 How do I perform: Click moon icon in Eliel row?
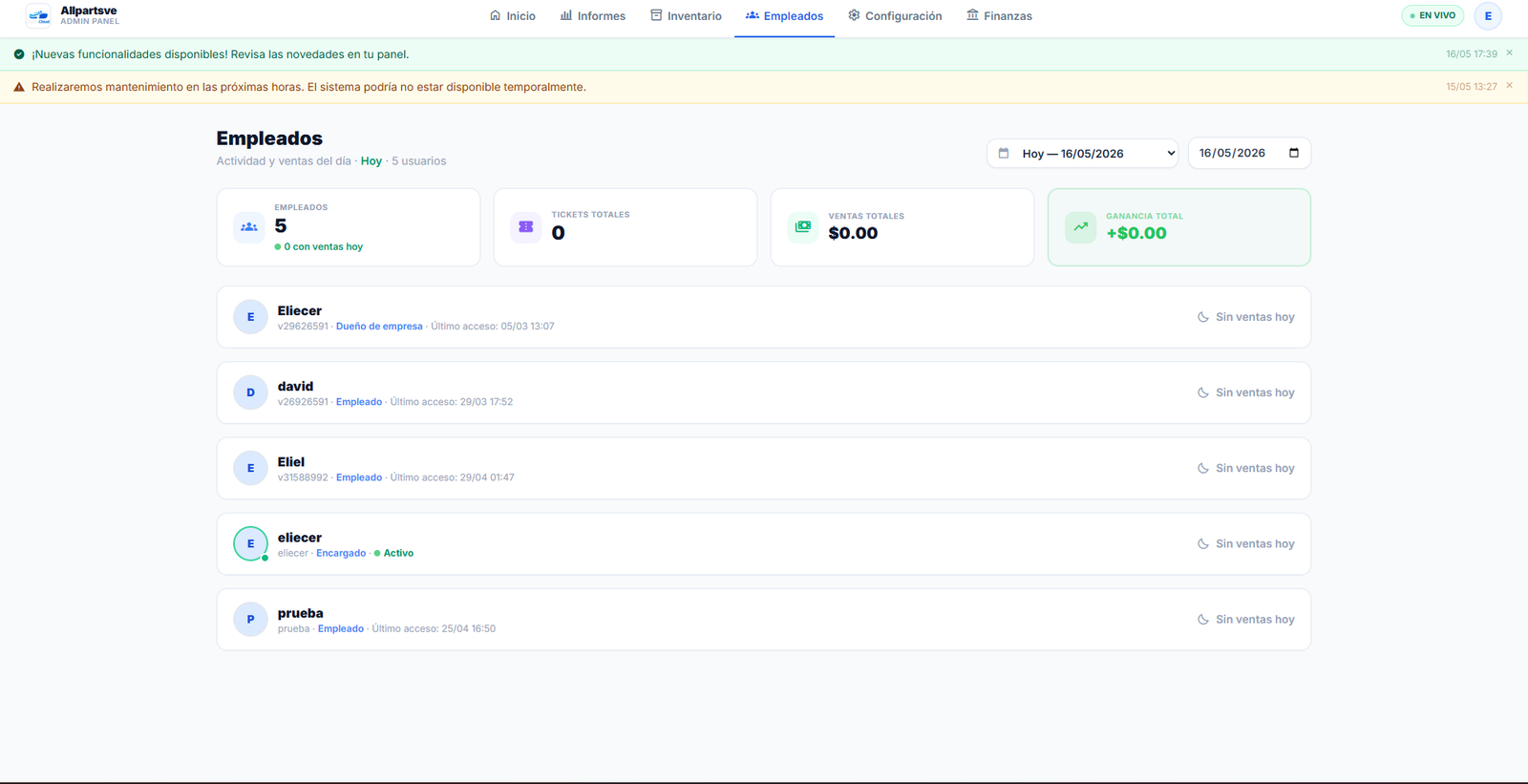pos(1203,468)
